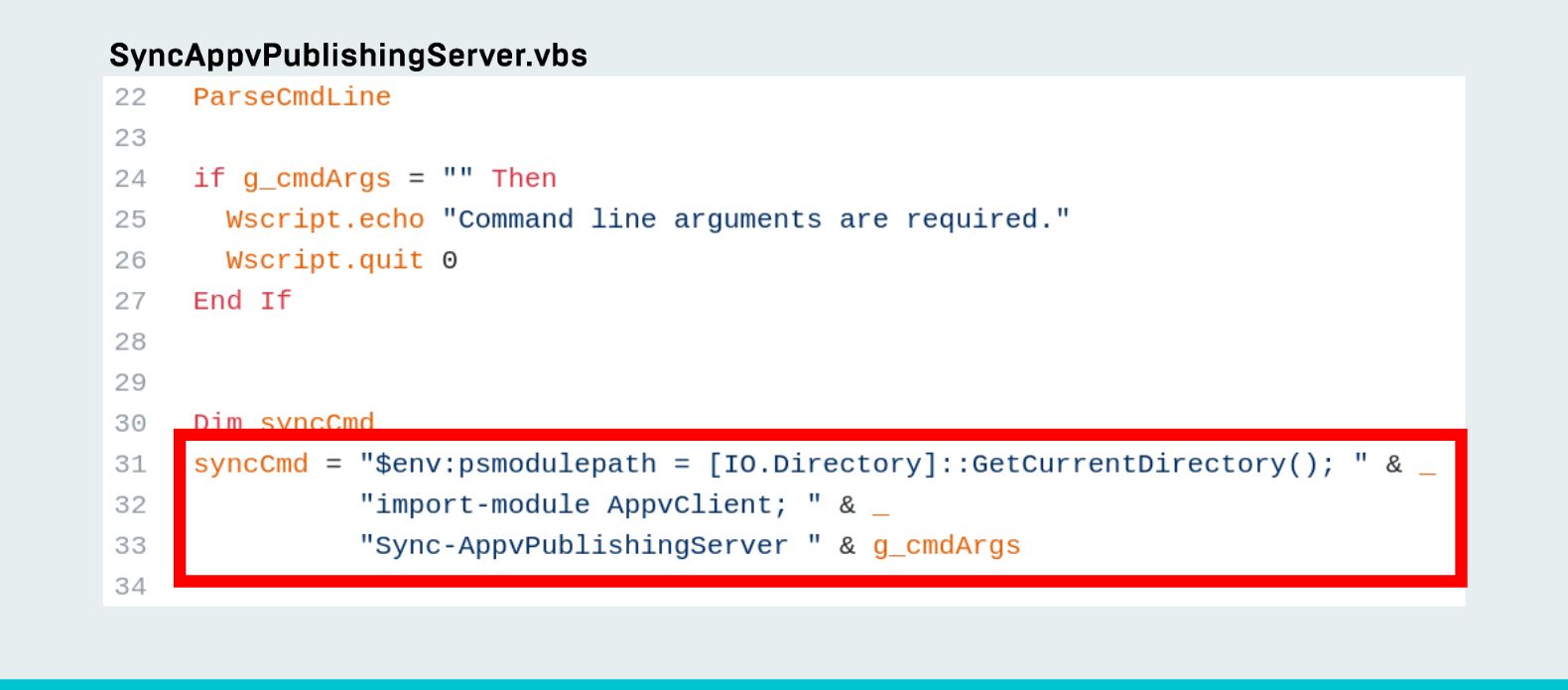Click the SyncAppvPublishingServer.vbs file title
Image resolution: width=1568 pixels, height=690 pixels.
click(348, 56)
